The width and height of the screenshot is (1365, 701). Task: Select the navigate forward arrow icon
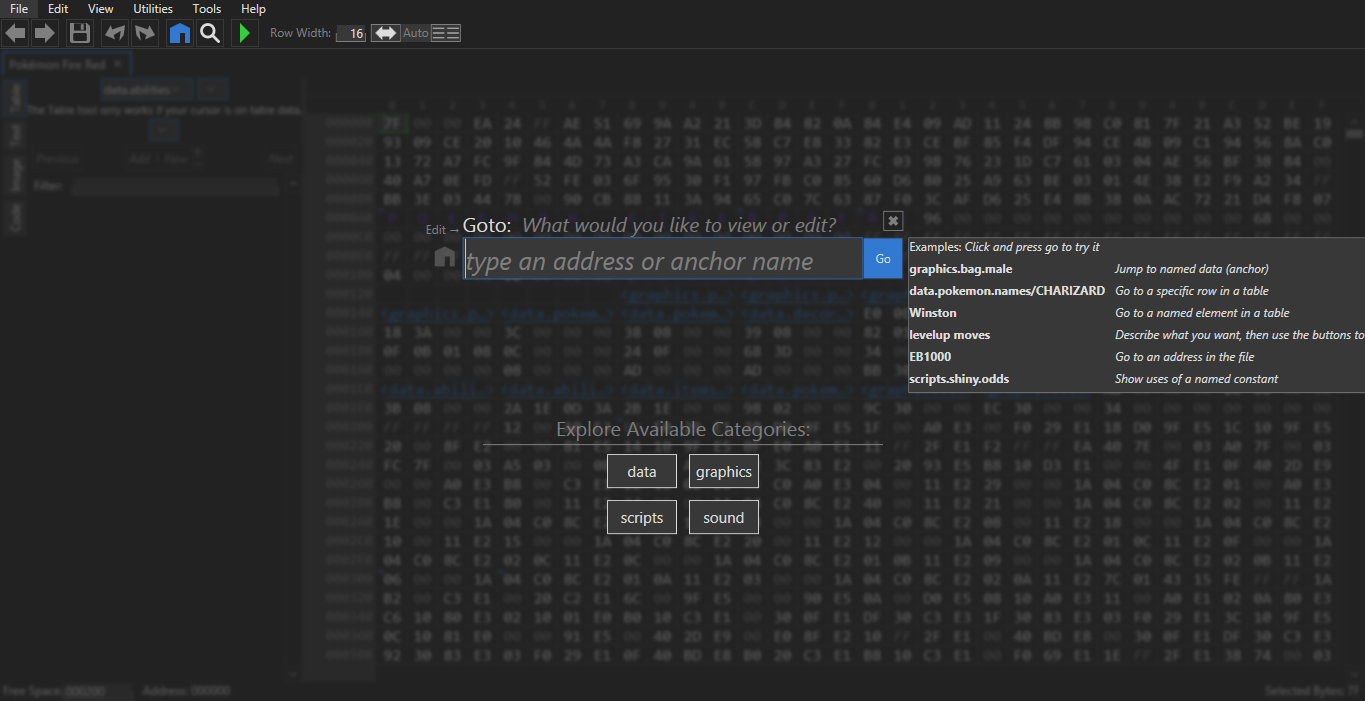(x=44, y=32)
